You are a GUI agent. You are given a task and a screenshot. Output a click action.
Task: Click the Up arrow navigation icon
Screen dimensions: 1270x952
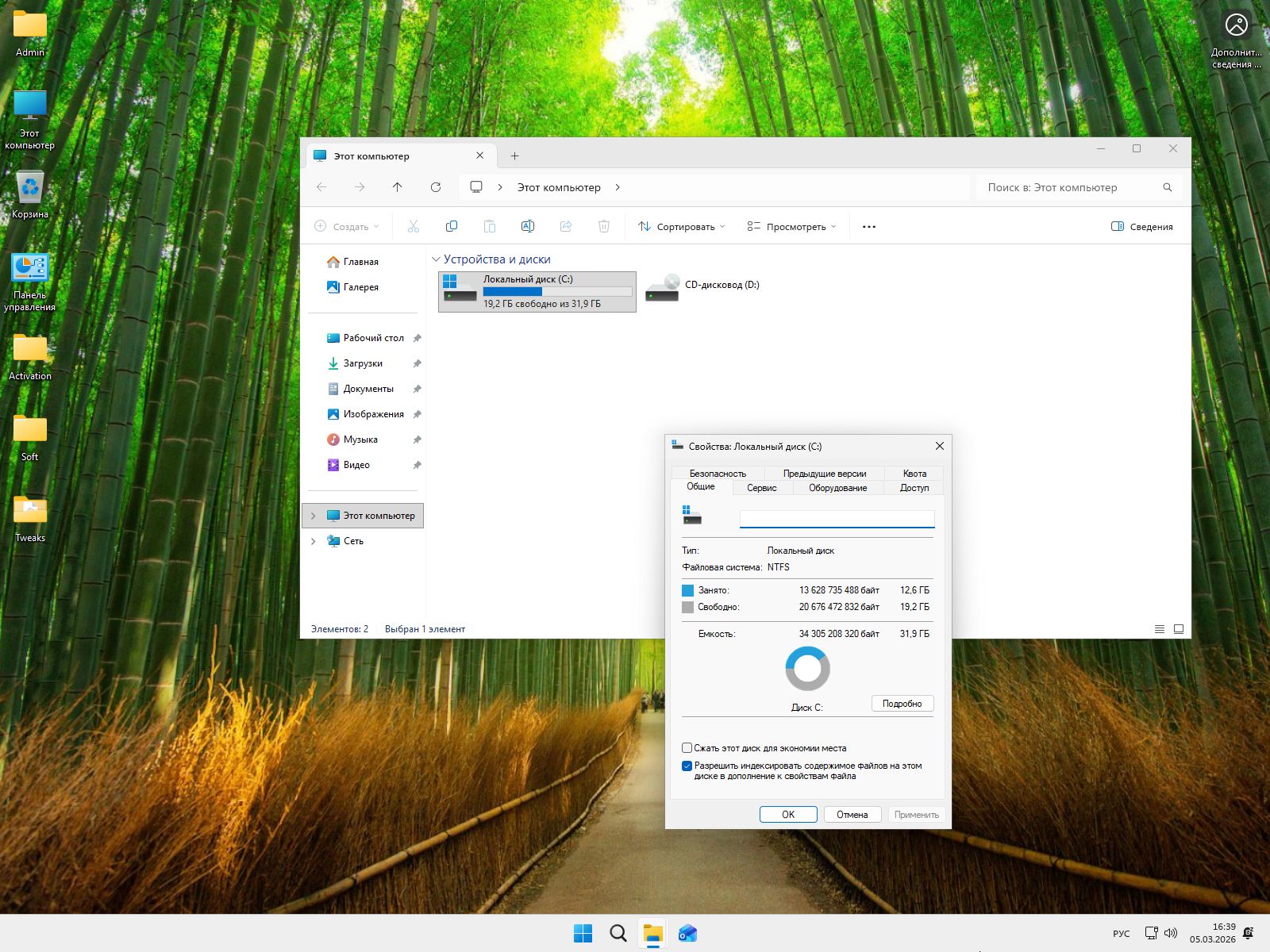397,187
